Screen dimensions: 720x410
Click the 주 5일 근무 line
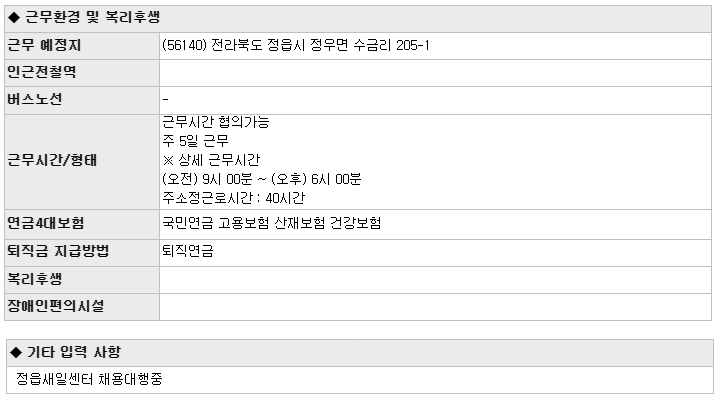tap(196, 141)
